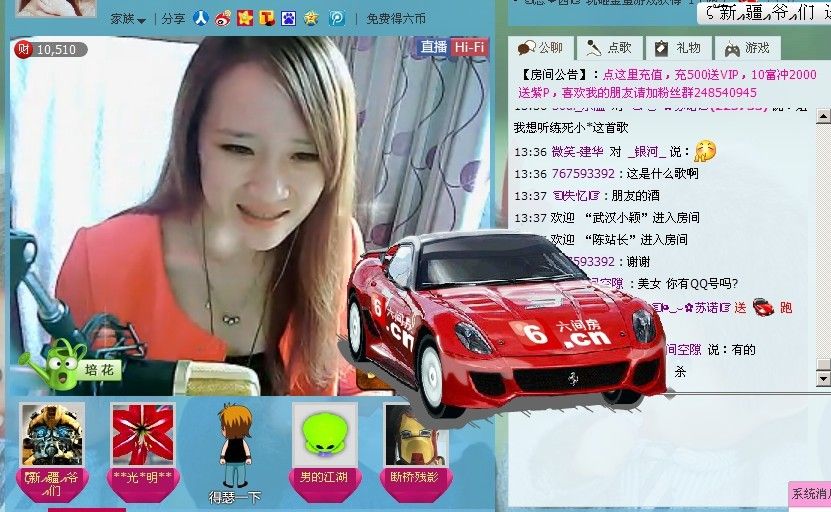Click the small red car gift icon in chat
831x512 pixels.
pos(763,307)
